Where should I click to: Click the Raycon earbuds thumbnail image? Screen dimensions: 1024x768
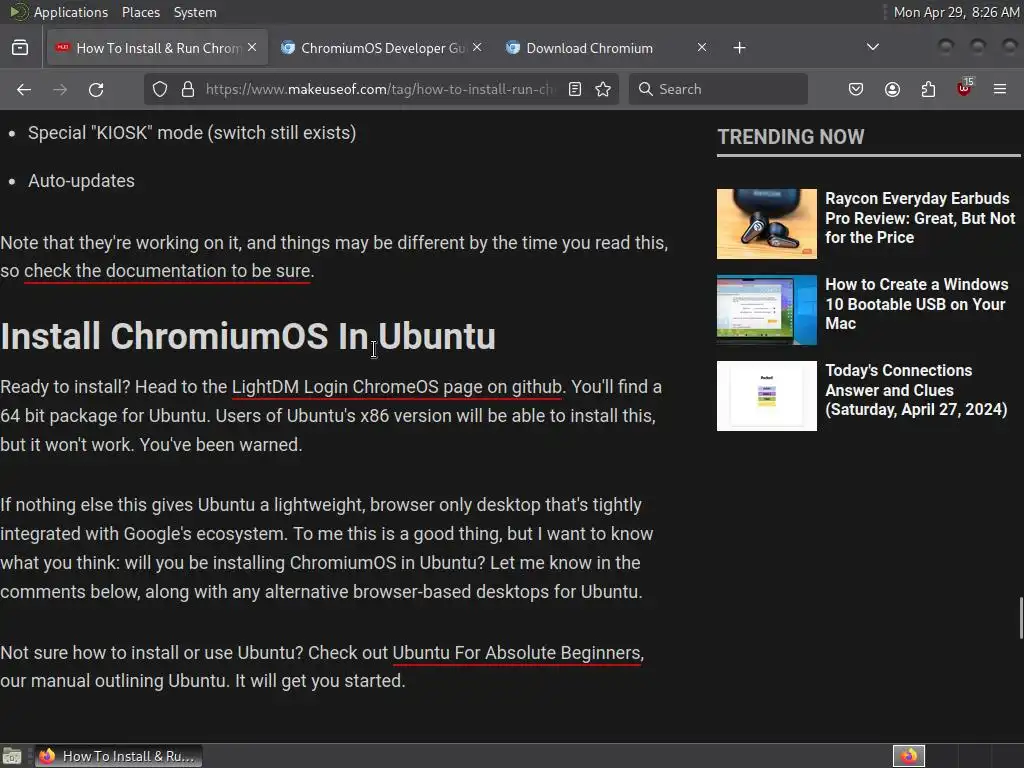(767, 224)
